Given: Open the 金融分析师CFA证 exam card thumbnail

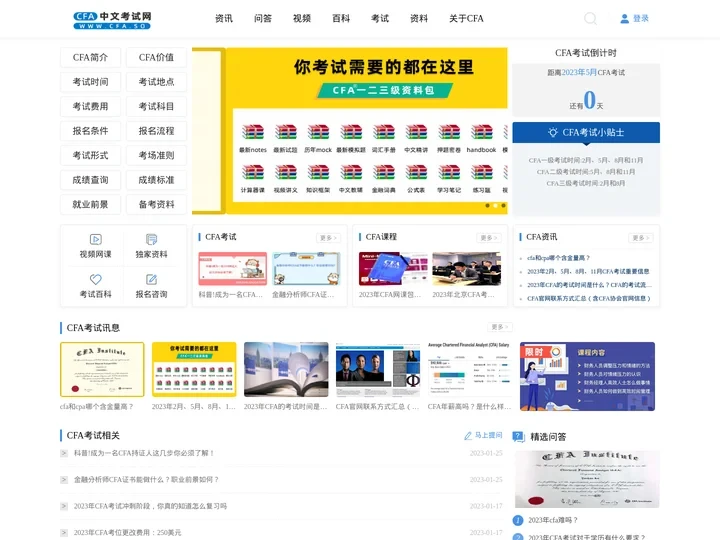Looking at the screenshot, I should (x=306, y=269).
